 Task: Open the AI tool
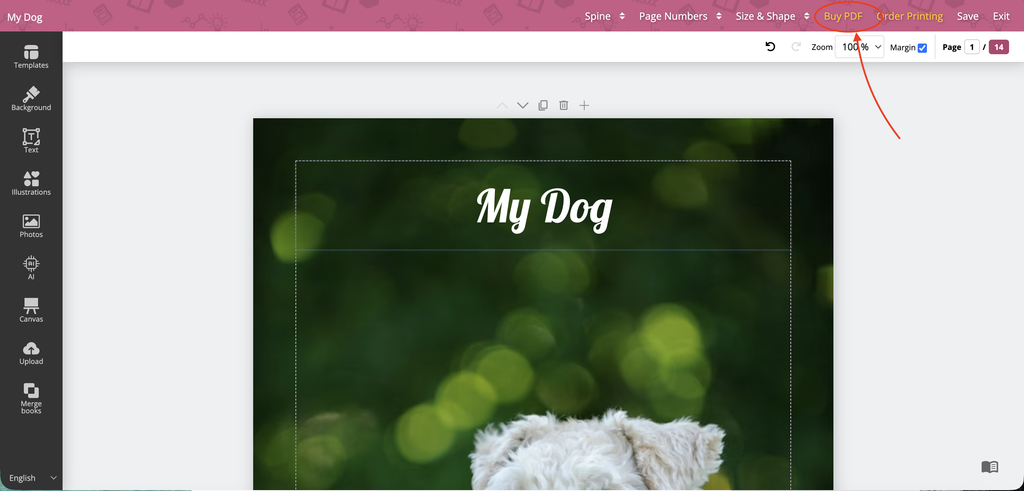click(31, 268)
